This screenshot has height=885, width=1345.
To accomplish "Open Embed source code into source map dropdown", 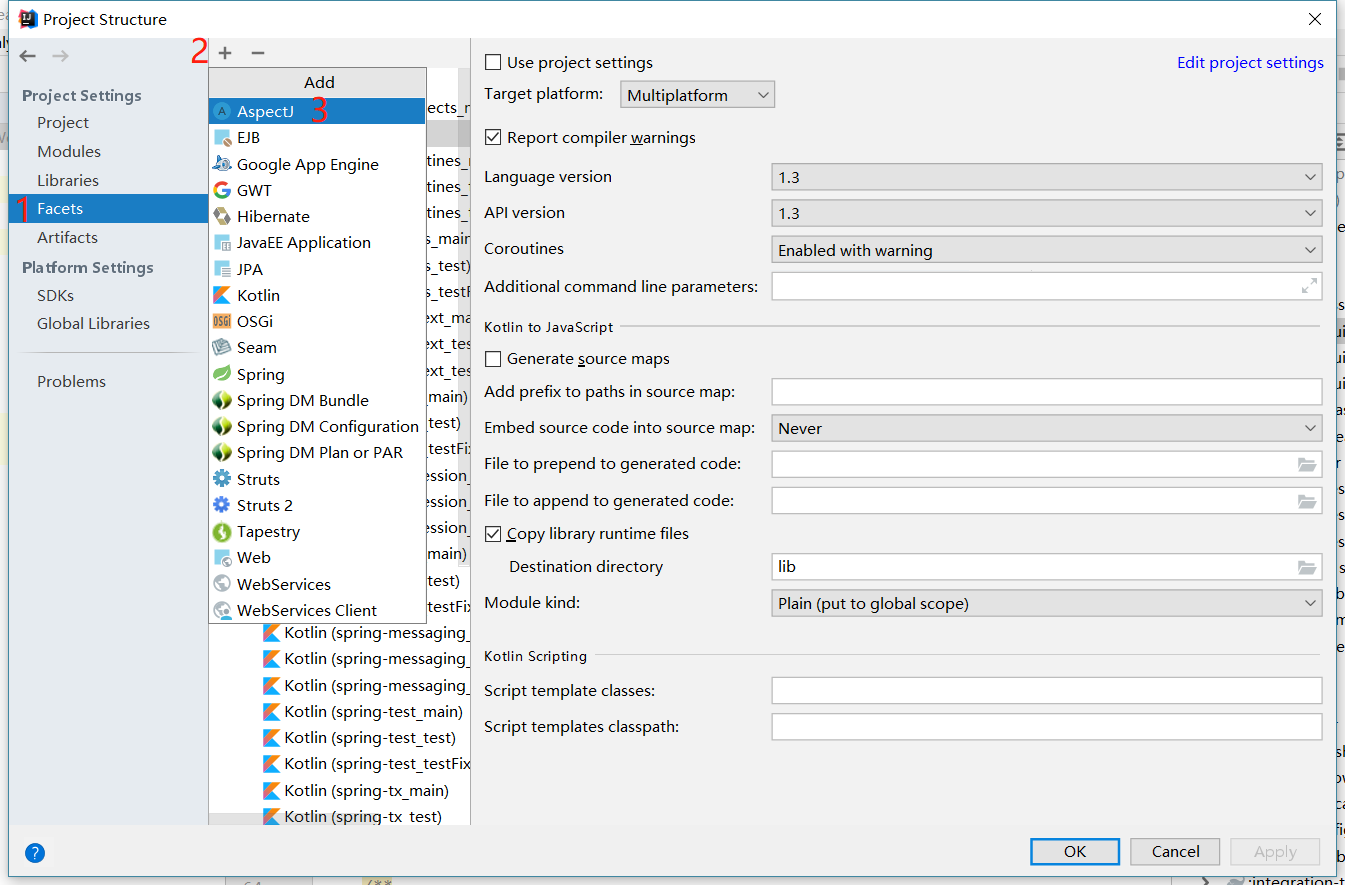I will click(x=1047, y=428).
